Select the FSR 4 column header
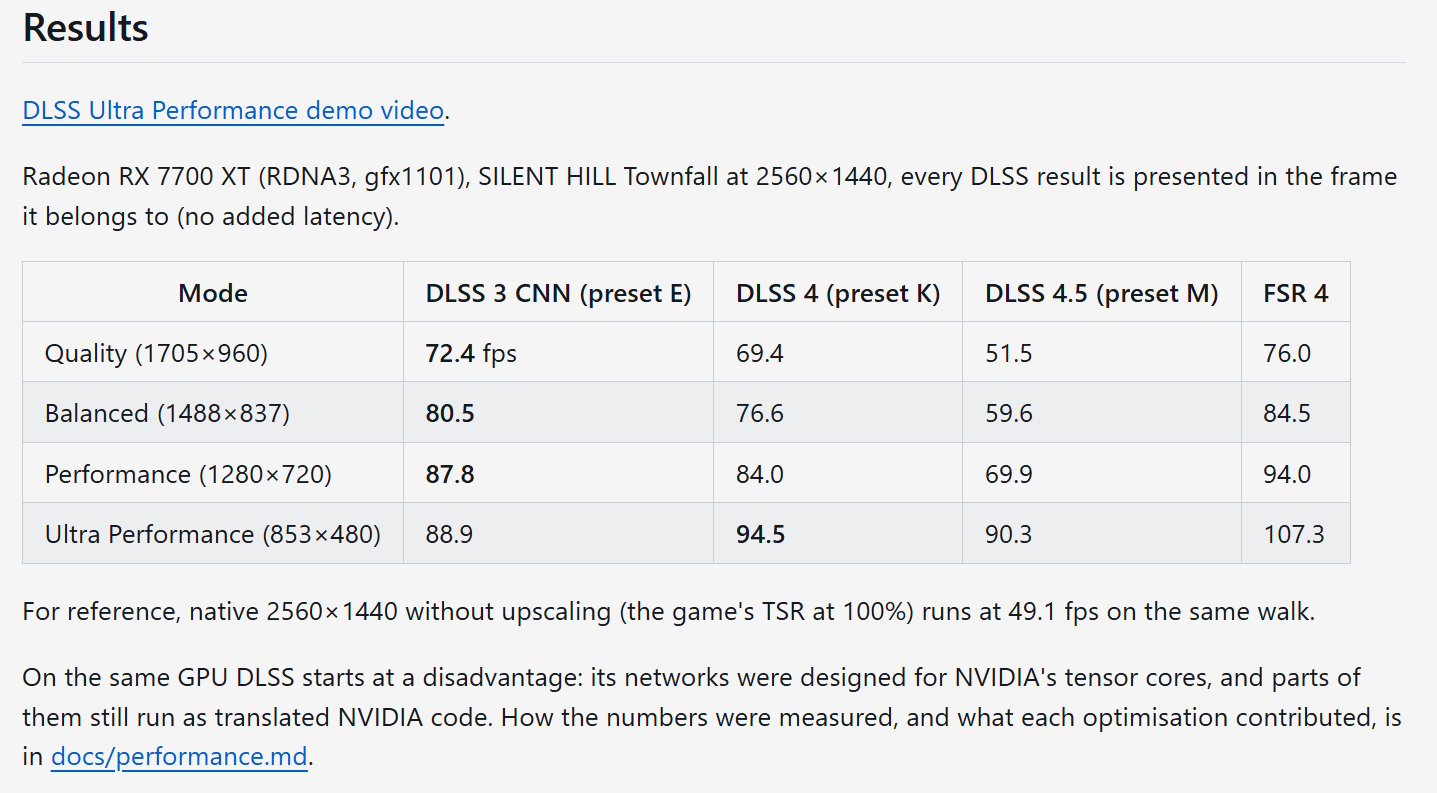 tap(1296, 293)
